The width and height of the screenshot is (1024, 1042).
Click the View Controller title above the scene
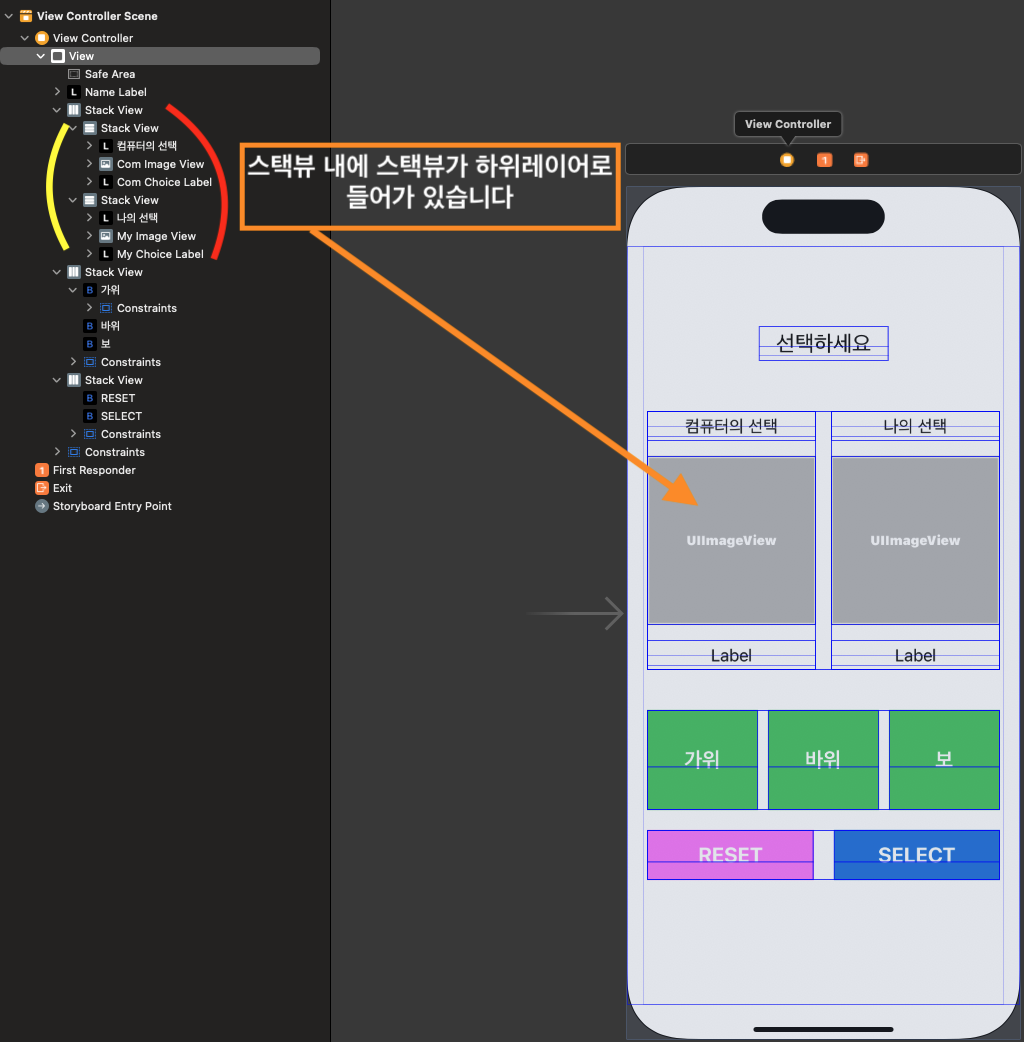[787, 124]
